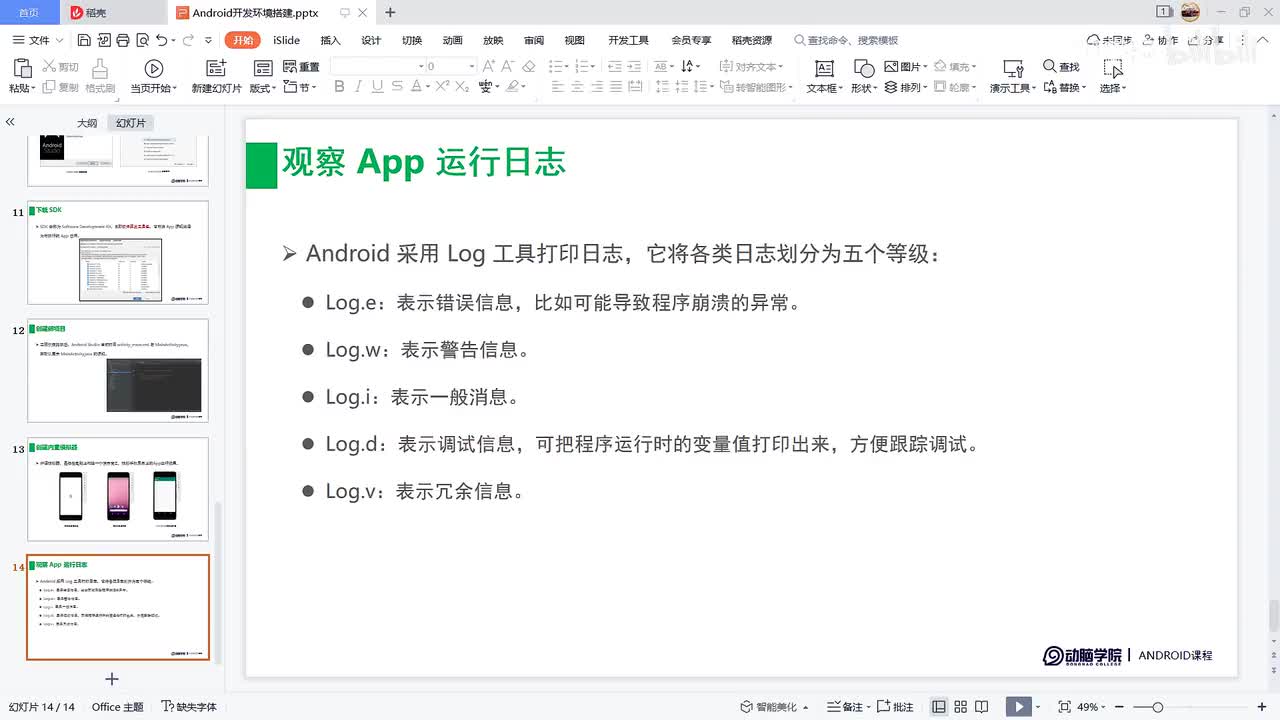
Task: Click the Undo arrow icon
Action: coord(161,40)
